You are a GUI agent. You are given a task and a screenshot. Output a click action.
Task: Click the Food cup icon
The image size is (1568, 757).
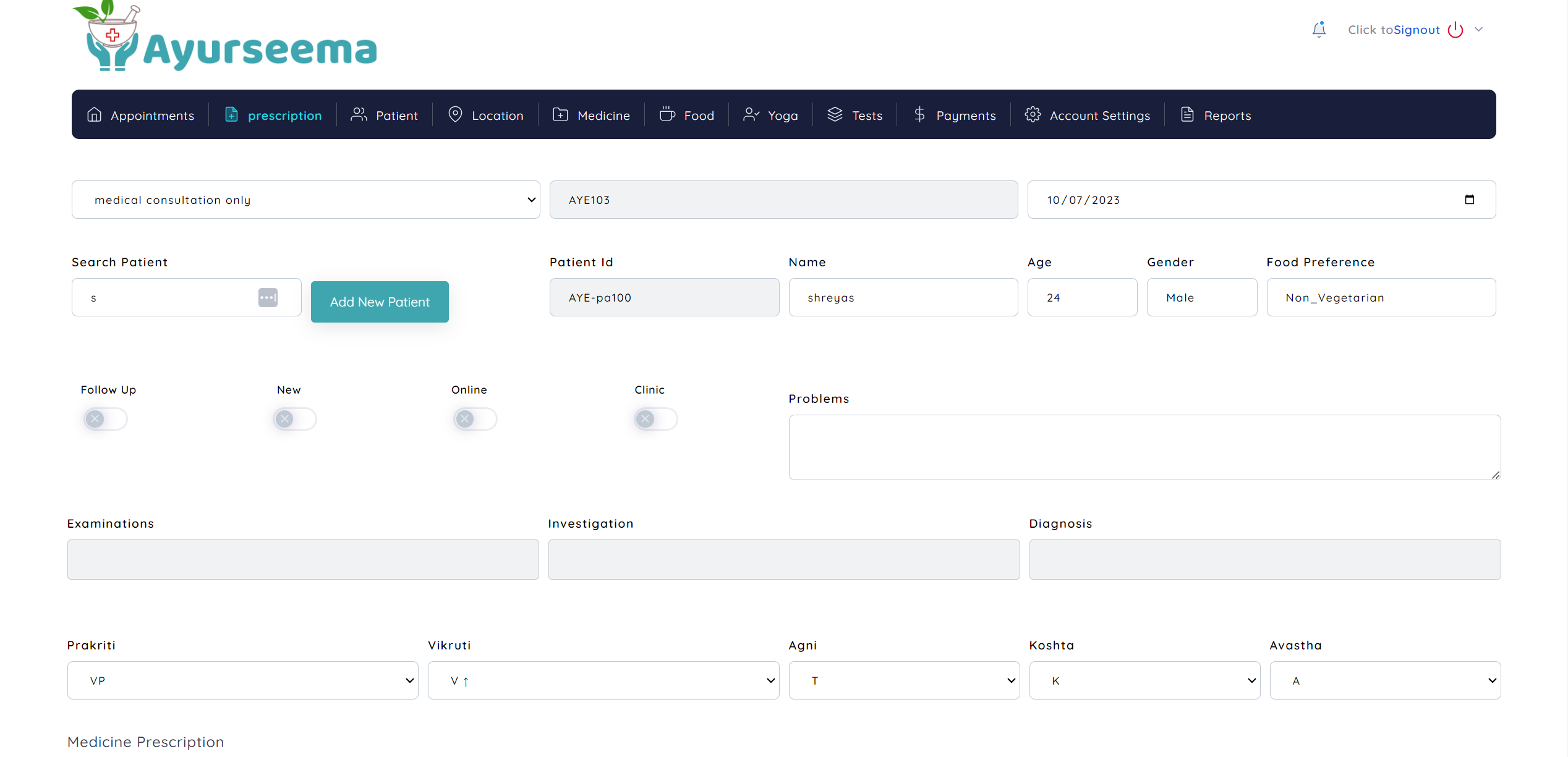tap(667, 115)
